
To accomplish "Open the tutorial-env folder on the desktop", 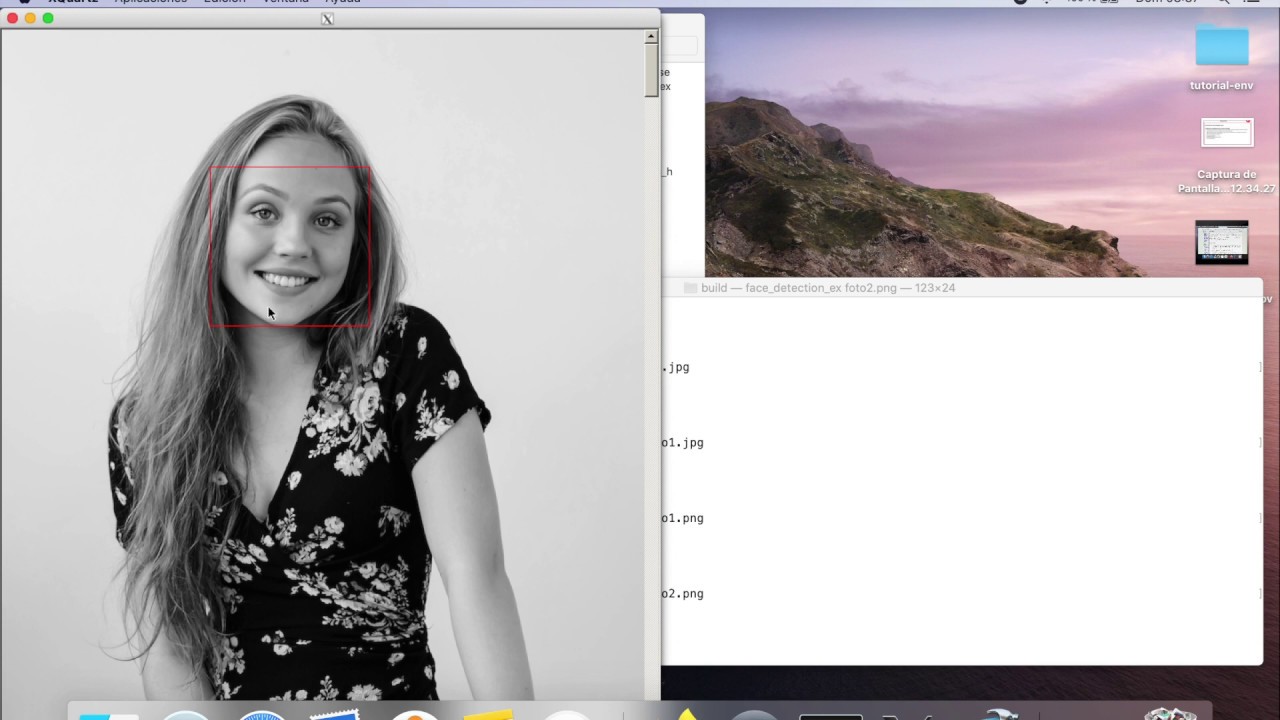I will 1222,47.
